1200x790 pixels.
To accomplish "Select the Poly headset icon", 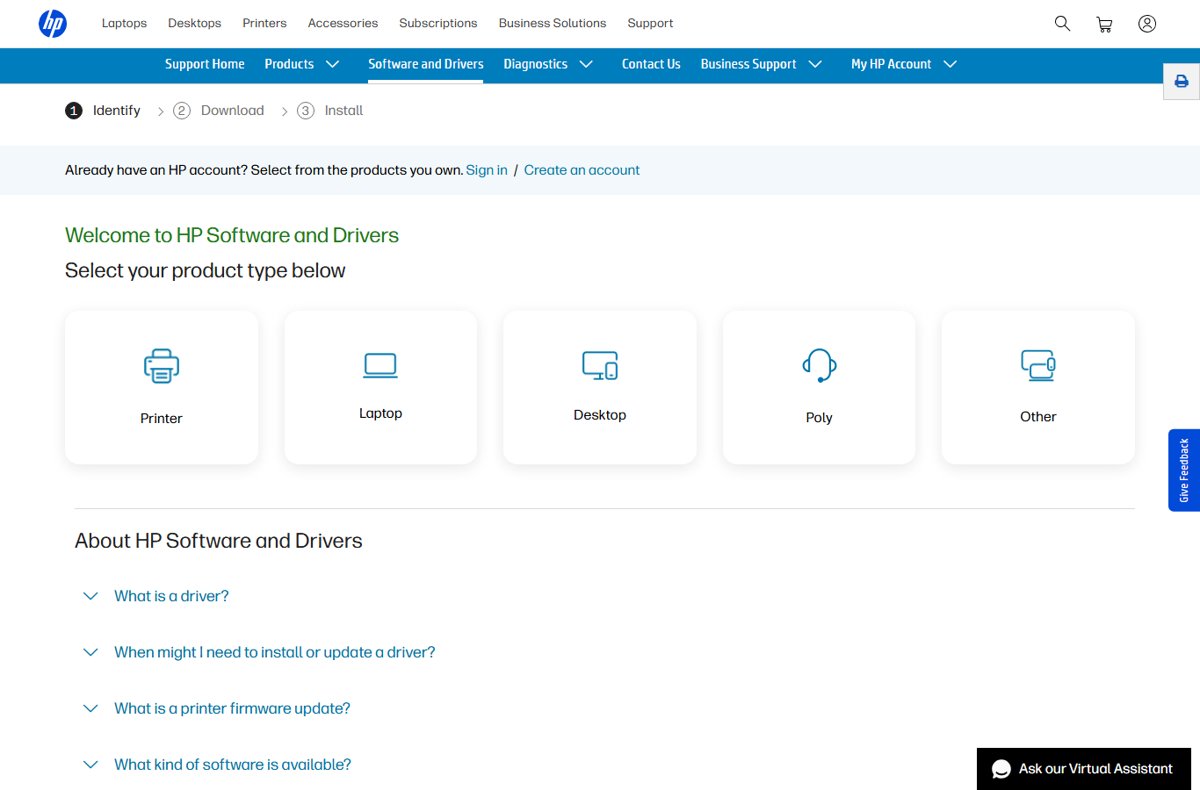I will coord(819,366).
